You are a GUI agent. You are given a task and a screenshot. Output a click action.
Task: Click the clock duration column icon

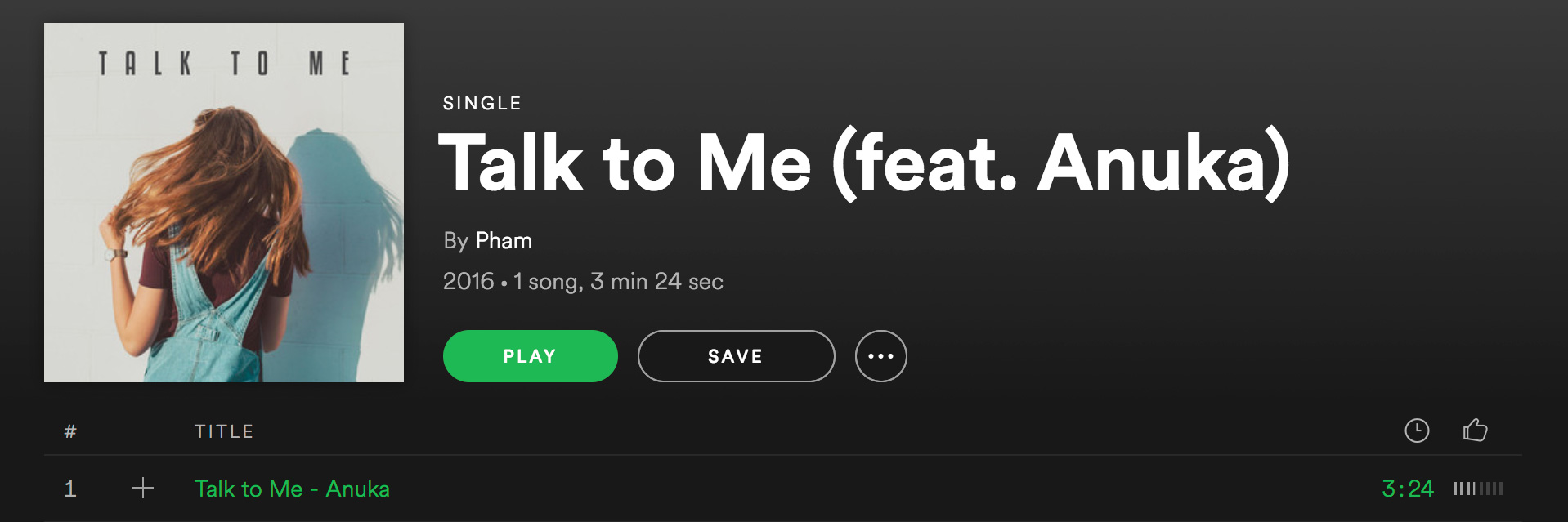pos(1417,431)
